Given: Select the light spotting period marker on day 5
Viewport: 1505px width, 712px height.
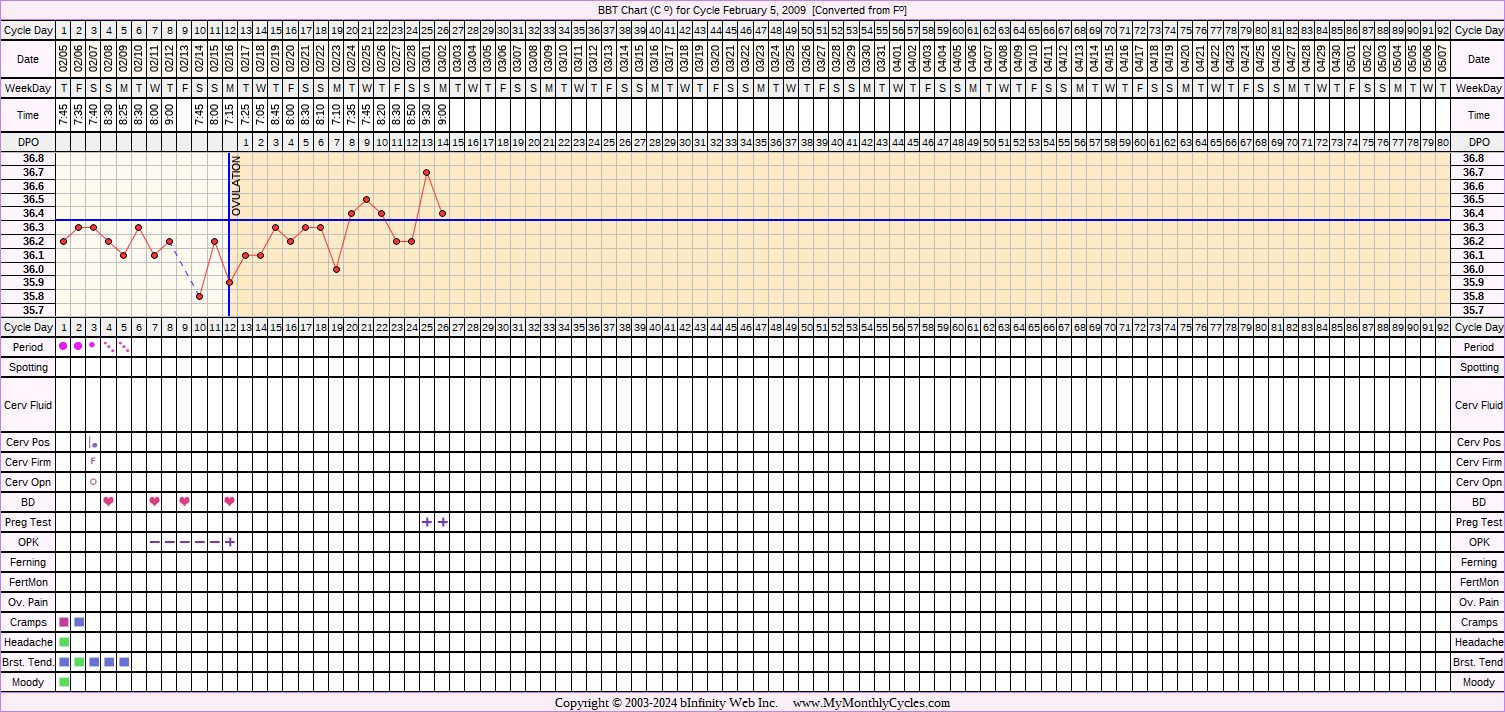Looking at the screenshot, I should point(124,347).
